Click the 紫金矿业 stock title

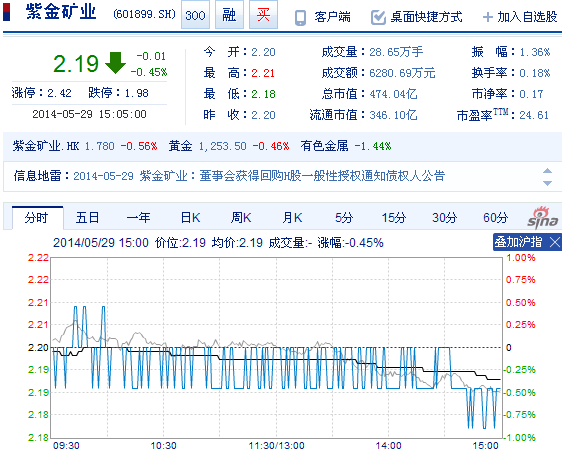(61, 12)
